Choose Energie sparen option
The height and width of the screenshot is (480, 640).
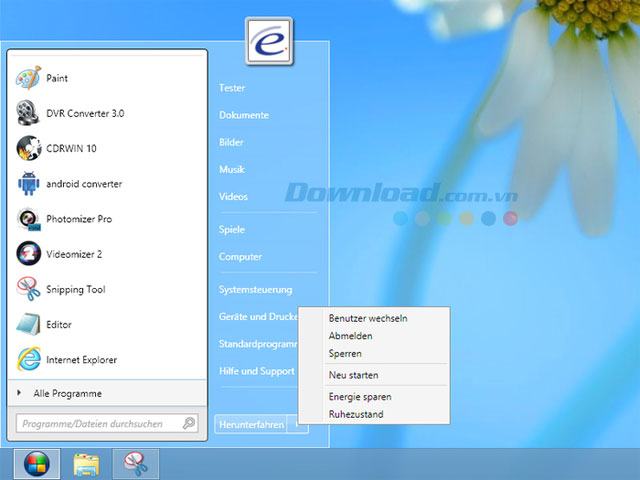pyautogui.click(x=360, y=397)
